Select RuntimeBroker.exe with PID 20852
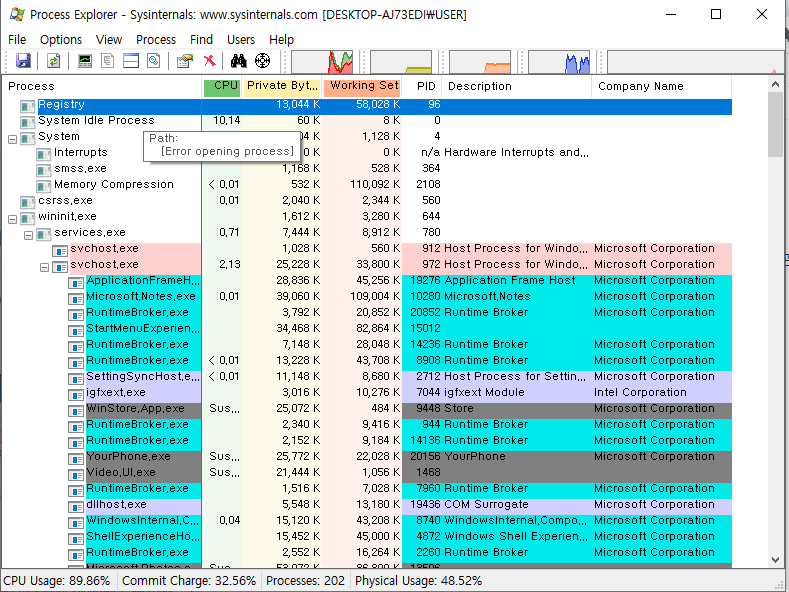The height and width of the screenshot is (592, 789). pos(367,313)
